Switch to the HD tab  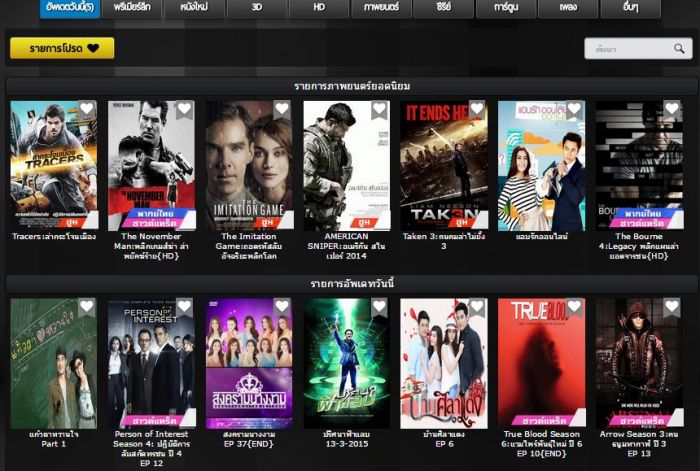coord(319,8)
